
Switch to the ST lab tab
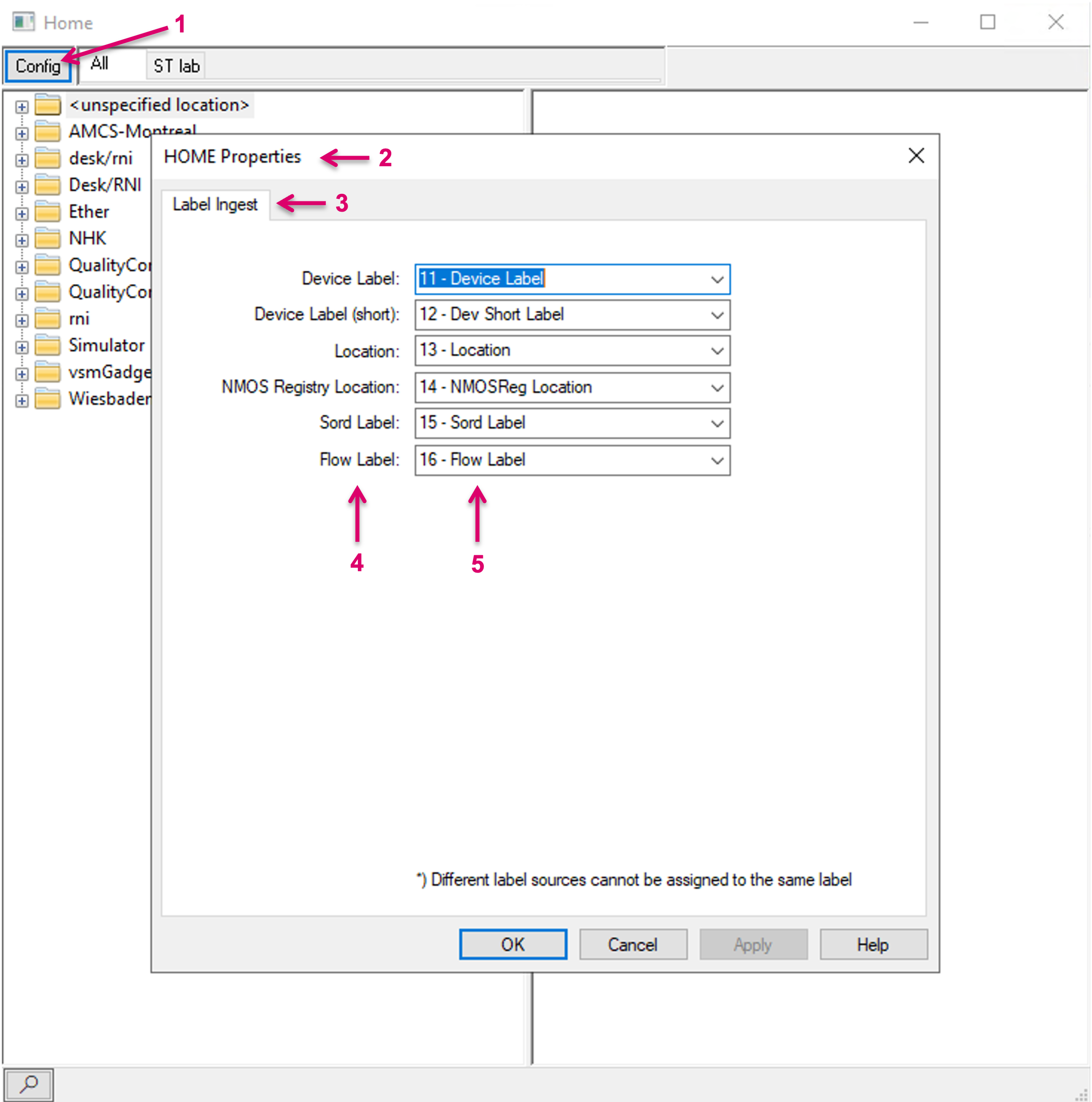coord(177,66)
